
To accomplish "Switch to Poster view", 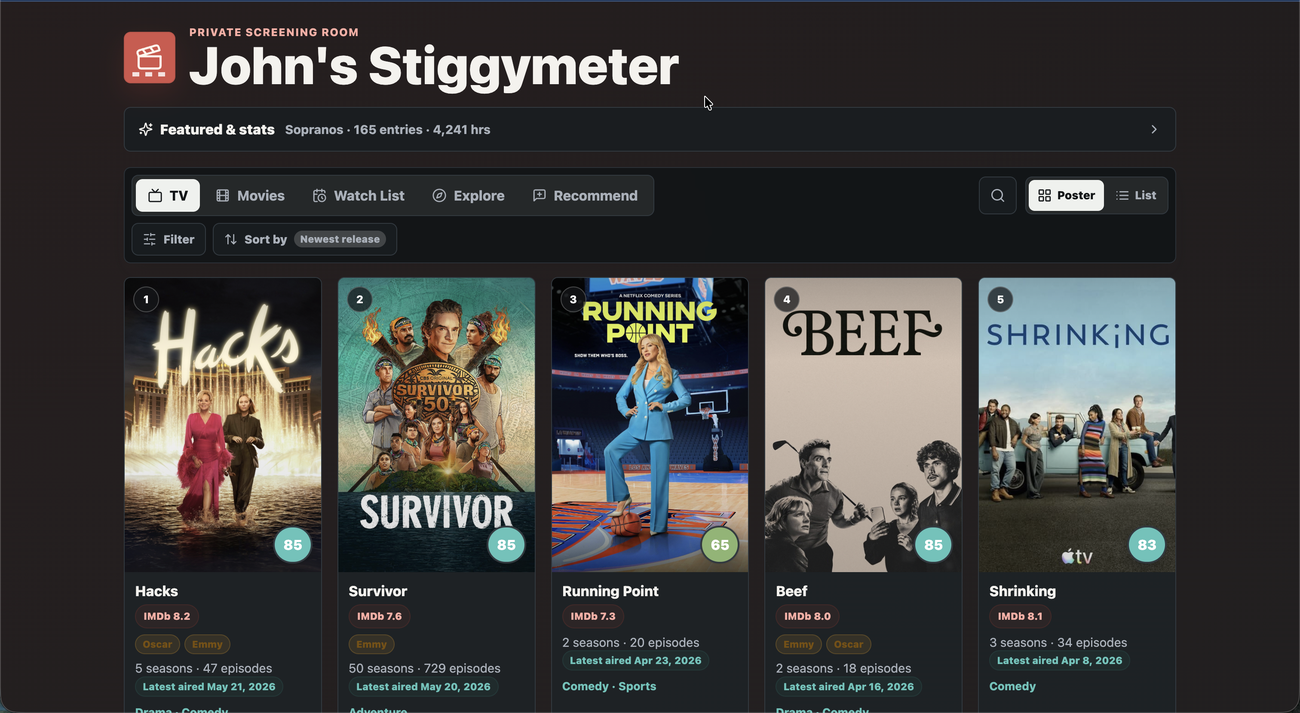I will click(x=1066, y=196).
